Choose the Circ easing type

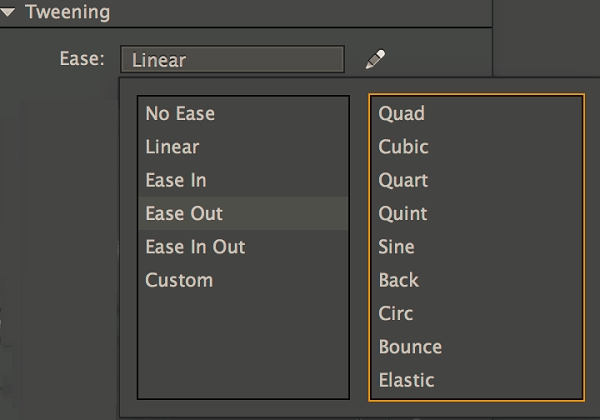[397, 313]
